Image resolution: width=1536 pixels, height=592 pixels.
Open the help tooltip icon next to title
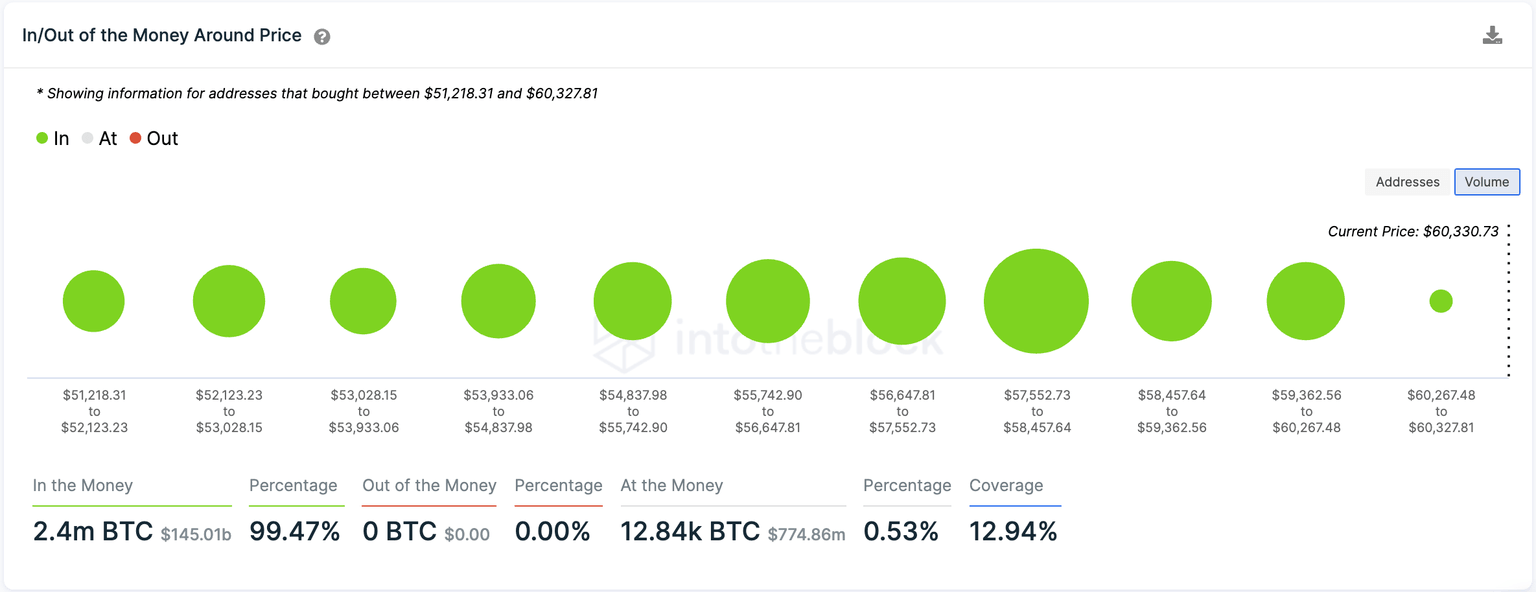pyautogui.click(x=322, y=35)
